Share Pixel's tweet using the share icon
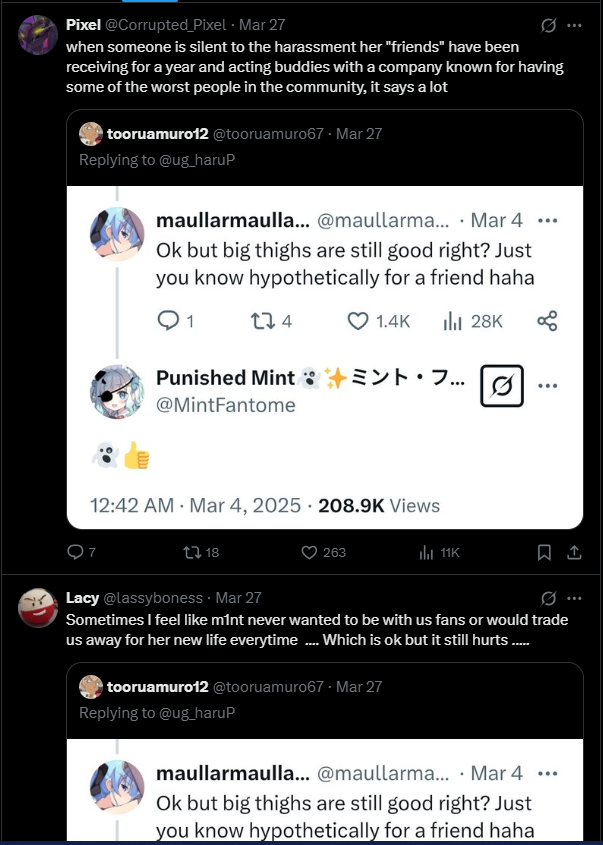 574,552
